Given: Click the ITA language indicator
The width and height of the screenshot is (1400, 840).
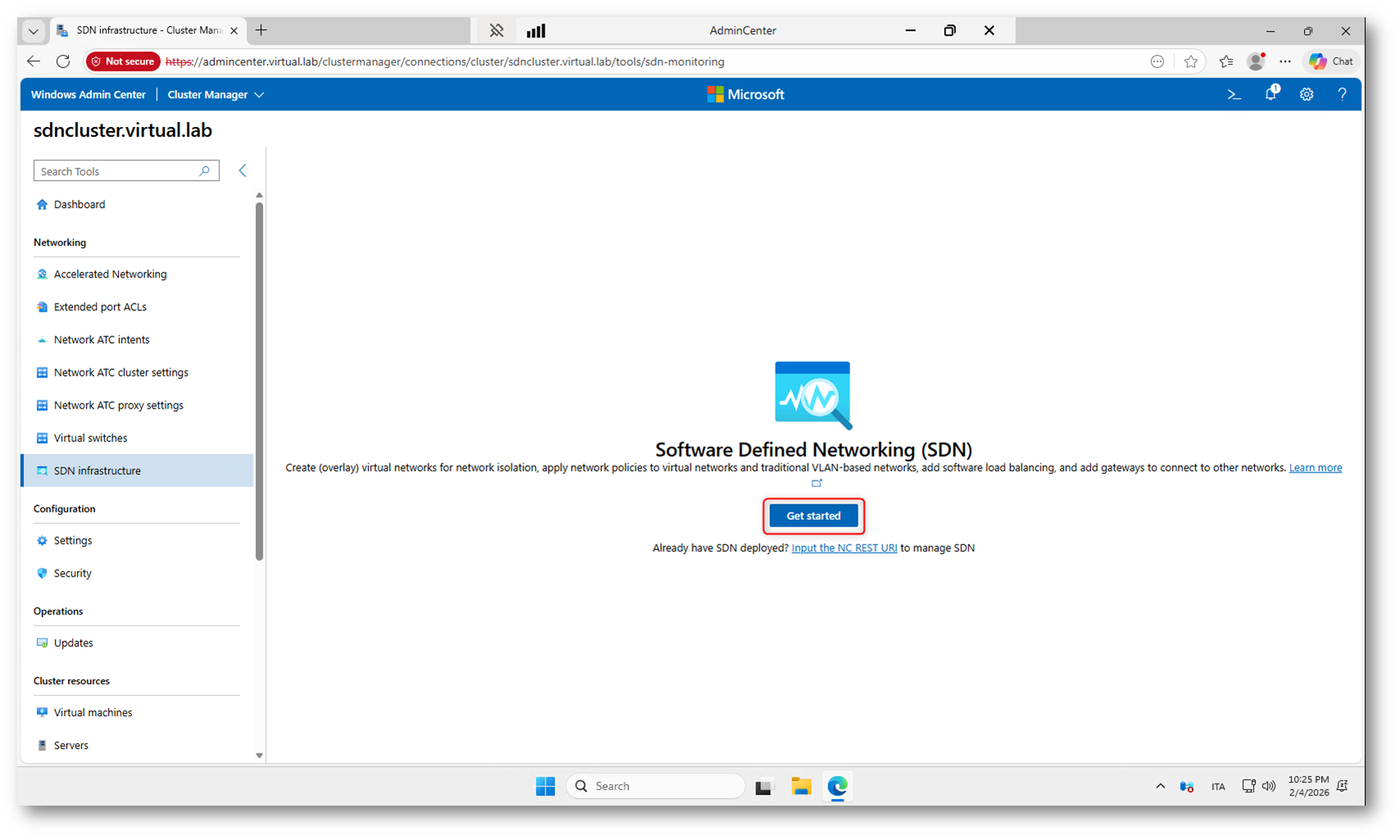Looking at the screenshot, I should [1218, 786].
